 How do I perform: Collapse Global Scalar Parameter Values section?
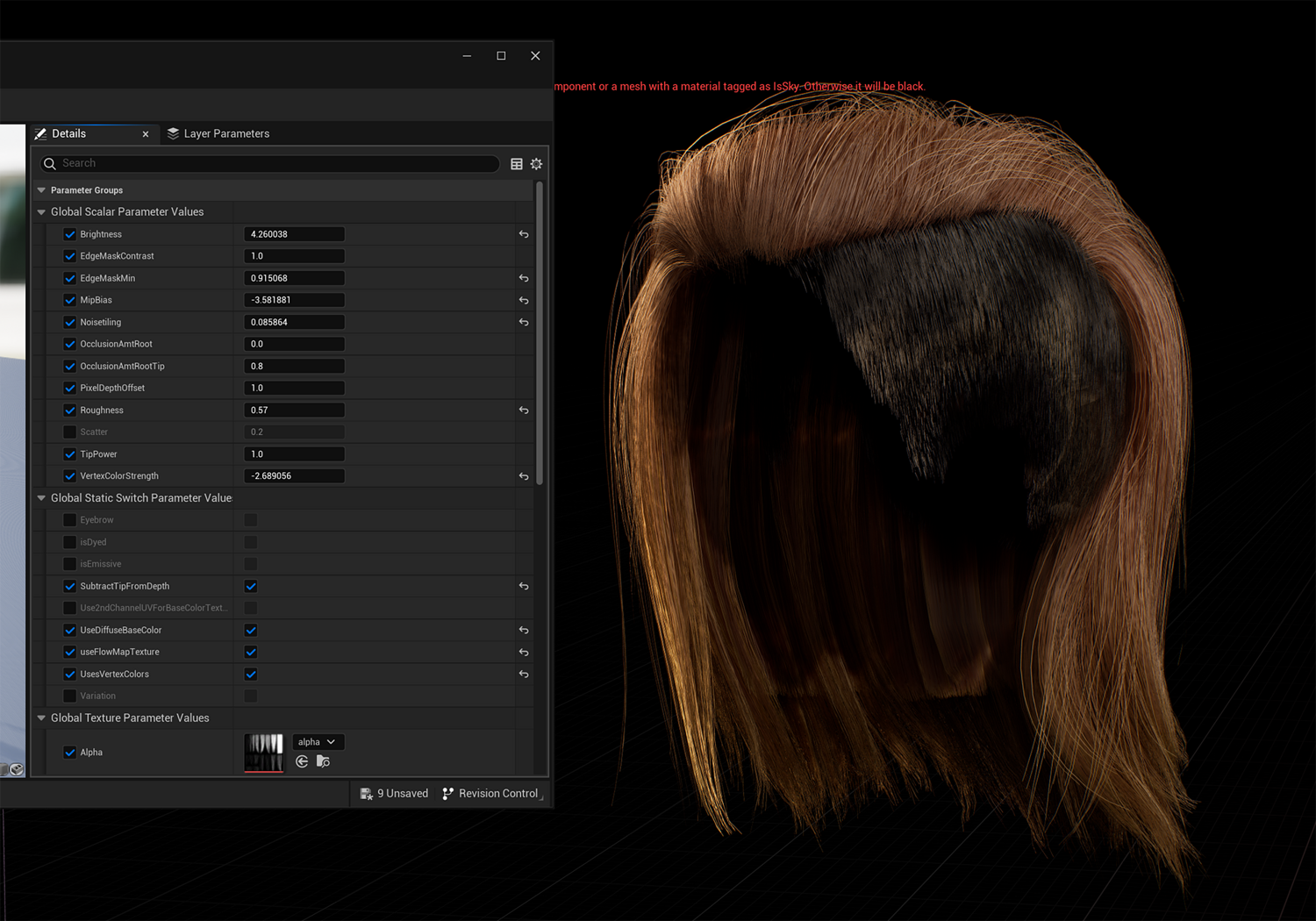pos(41,212)
